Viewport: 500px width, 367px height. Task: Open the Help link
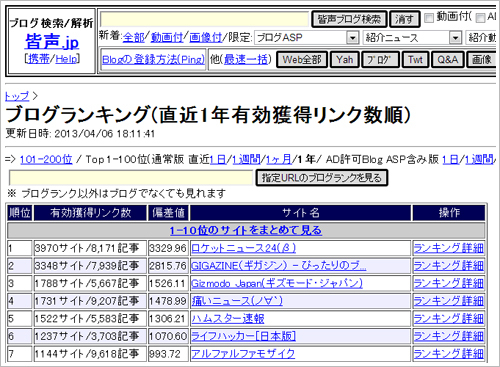click(66, 59)
